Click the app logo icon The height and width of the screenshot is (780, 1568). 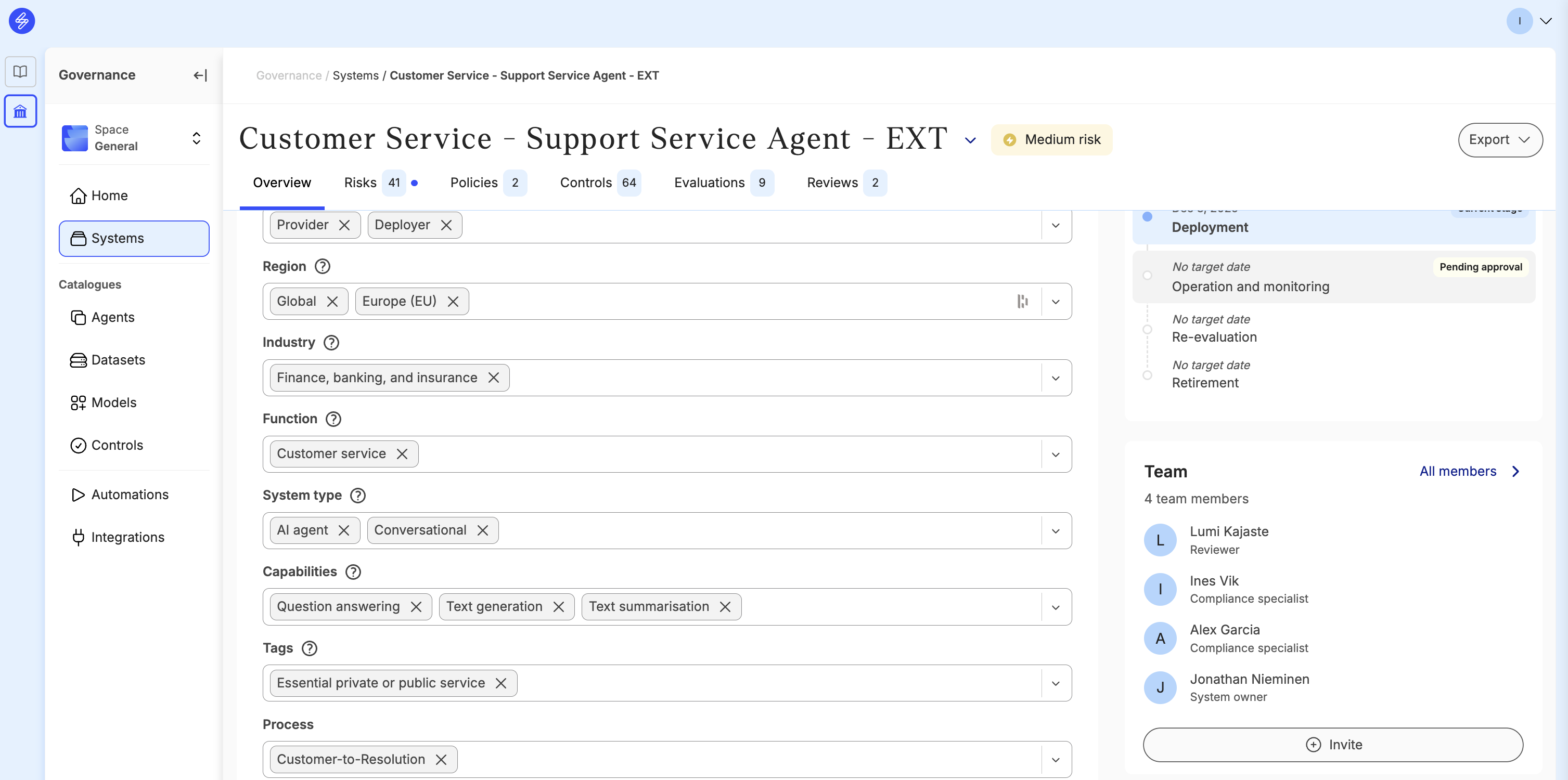coord(22,21)
